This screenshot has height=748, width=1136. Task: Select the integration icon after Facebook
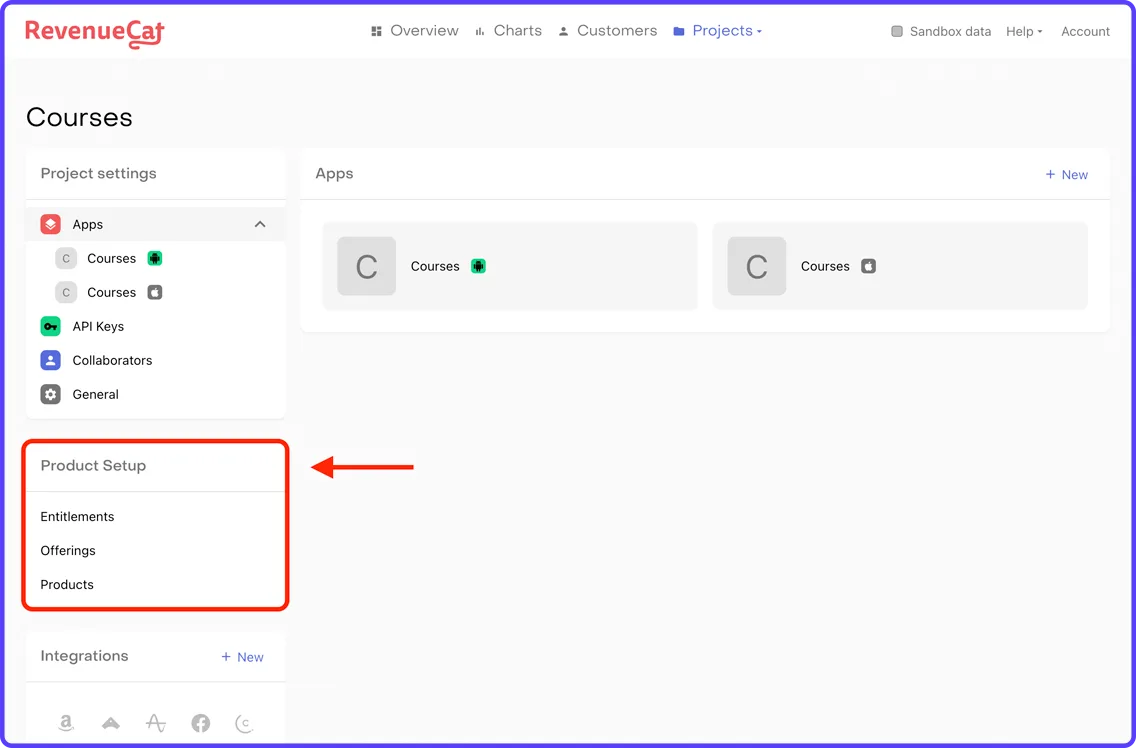pos(245,723)
